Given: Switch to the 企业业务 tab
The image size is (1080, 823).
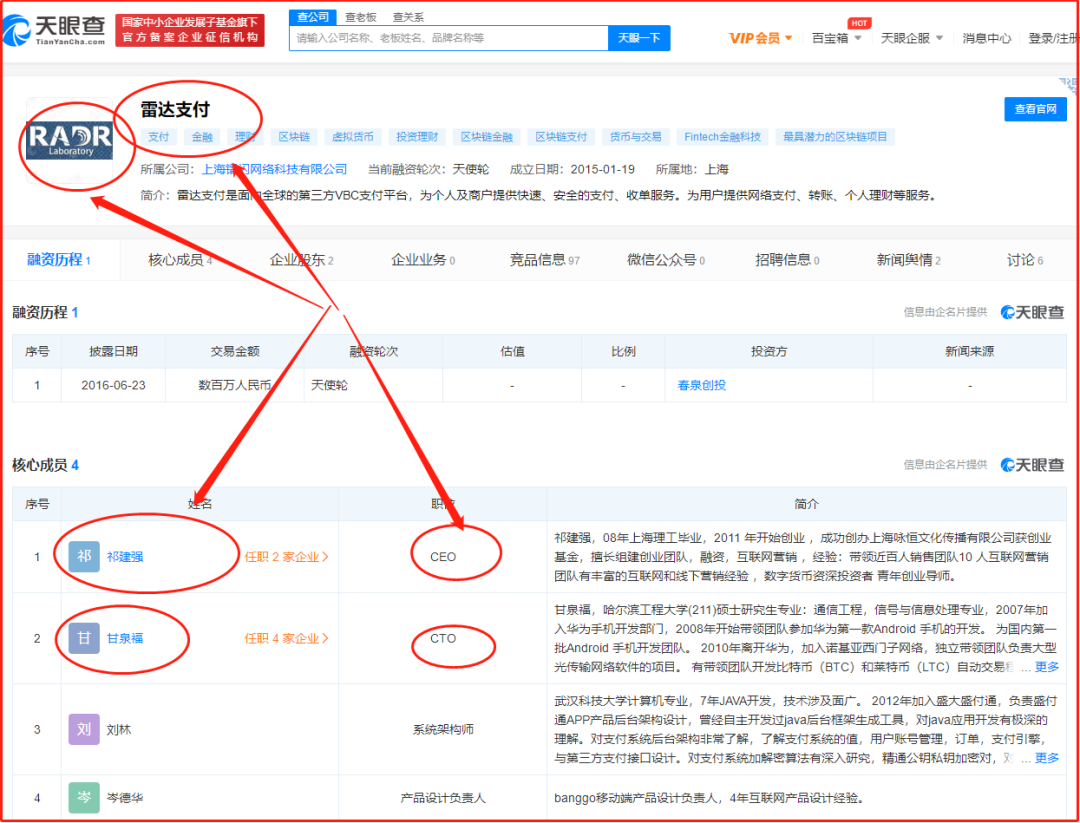Looking at the screenshot, I should pyautogui.click(x=423, y=260).
